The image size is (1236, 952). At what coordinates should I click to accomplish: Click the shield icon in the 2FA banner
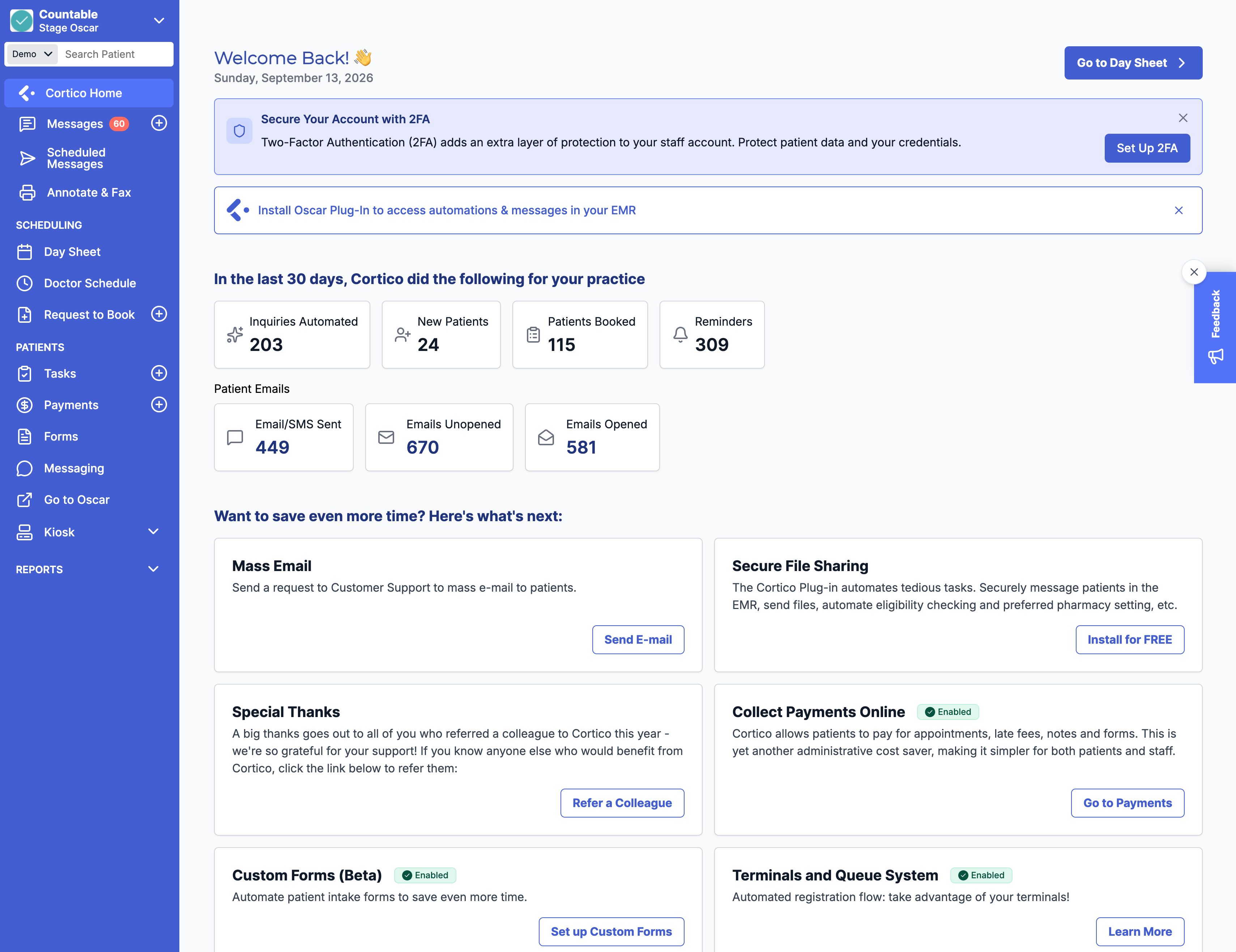[x=239, y=131]
